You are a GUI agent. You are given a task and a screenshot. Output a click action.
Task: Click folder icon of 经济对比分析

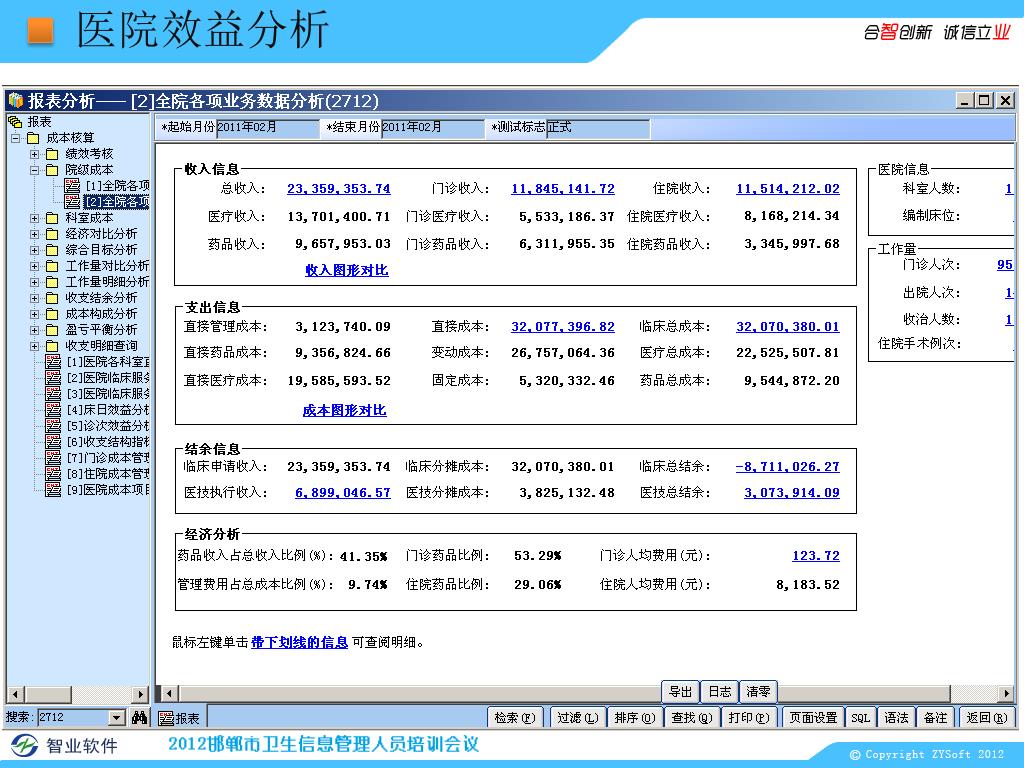[x=52, y=234]
